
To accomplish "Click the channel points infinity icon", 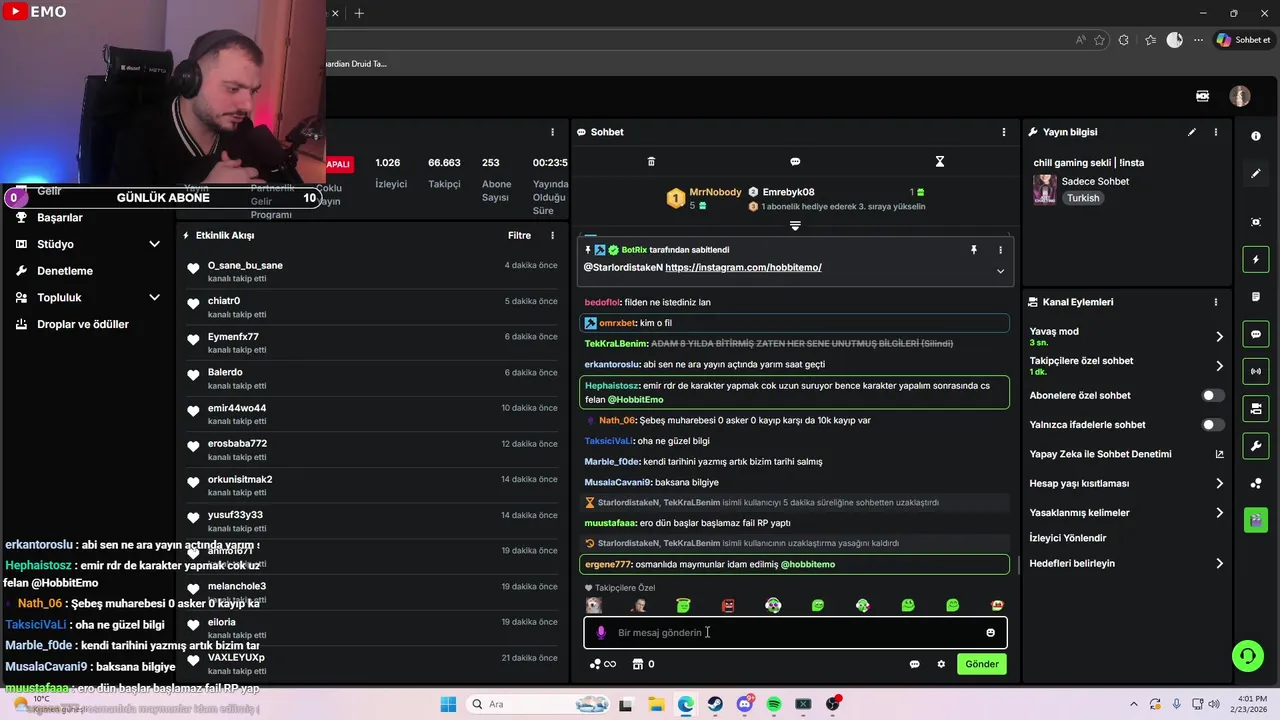I will pyautogui.click(x=603, y=664).
